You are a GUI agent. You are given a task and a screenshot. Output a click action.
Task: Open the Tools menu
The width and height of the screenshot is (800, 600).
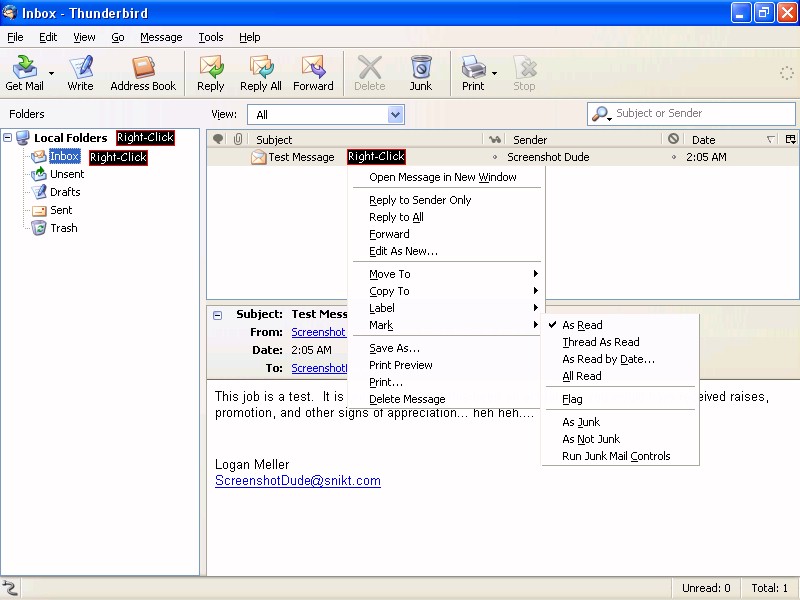click(x=211, y=37)
